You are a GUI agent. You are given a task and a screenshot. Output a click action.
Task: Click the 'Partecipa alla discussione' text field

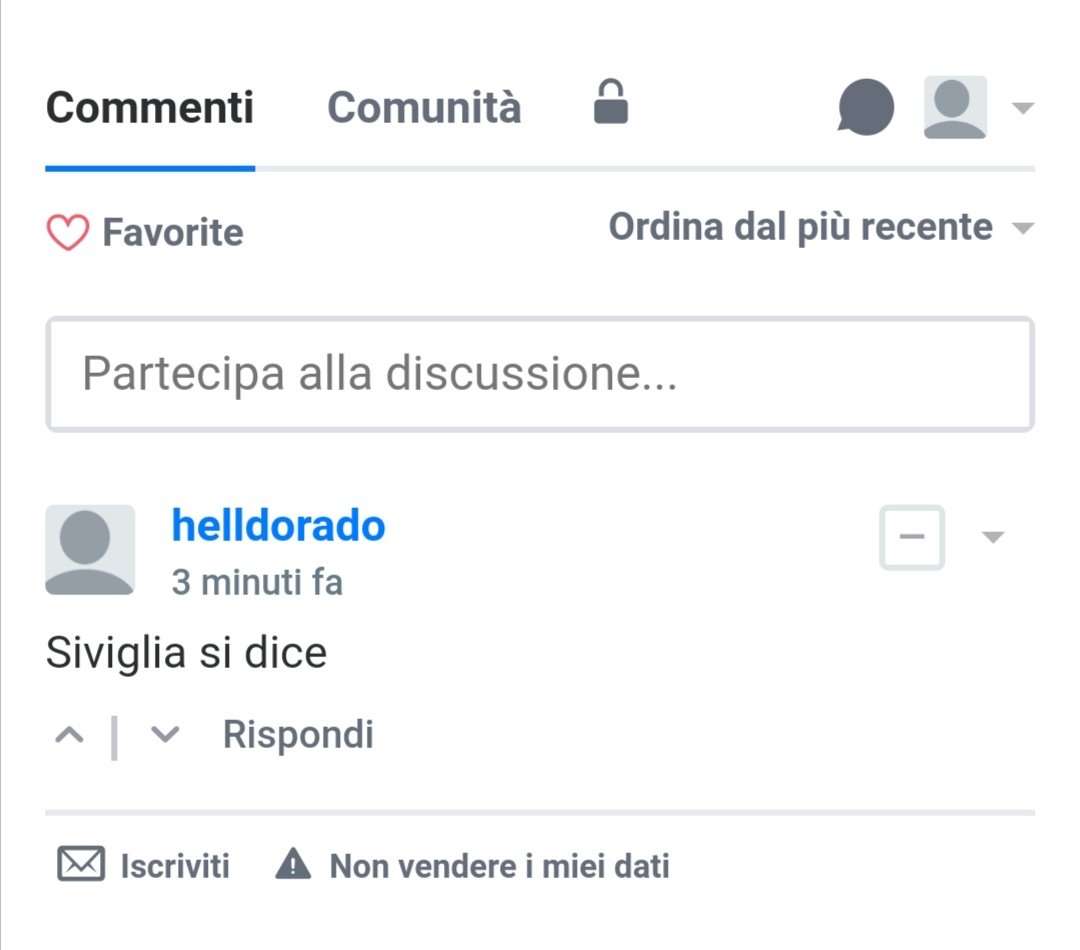pos(540,374)
